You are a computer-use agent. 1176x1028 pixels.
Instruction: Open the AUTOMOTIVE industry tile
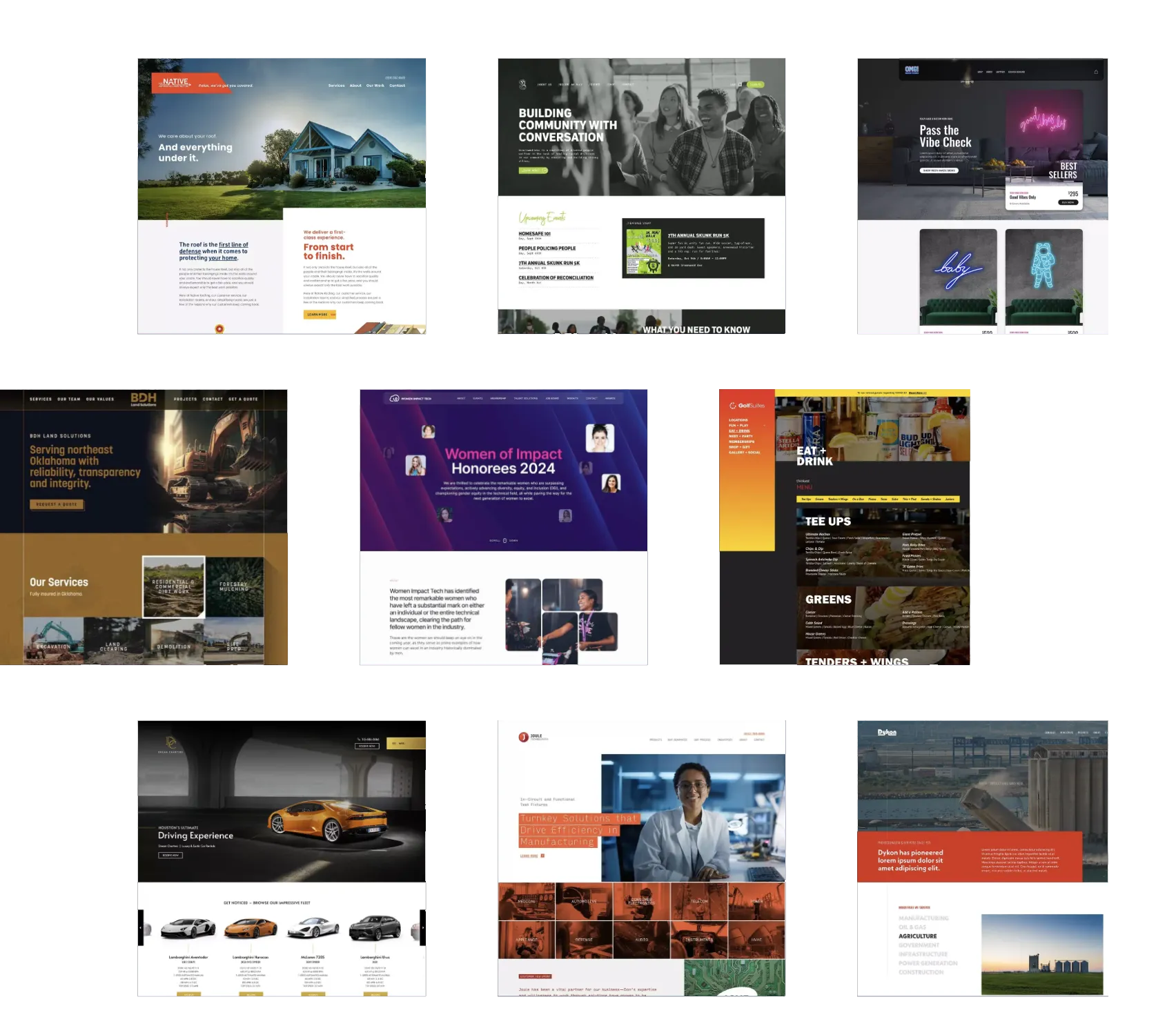pyautogui.click(x=584, y=901)
